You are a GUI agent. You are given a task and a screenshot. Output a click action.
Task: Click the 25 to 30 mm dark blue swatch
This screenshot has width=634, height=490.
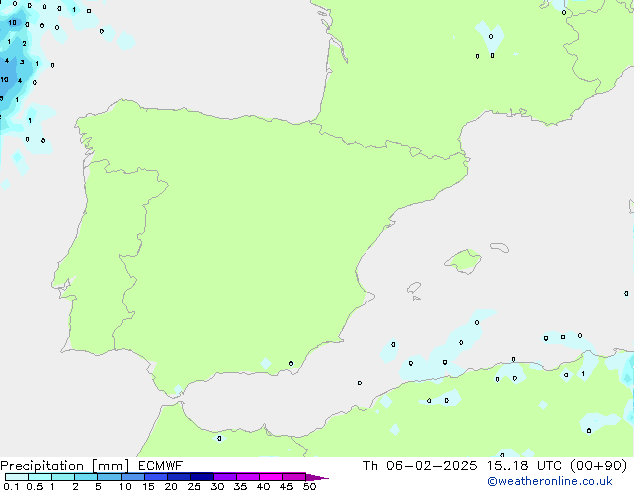(x=202, y=477)
